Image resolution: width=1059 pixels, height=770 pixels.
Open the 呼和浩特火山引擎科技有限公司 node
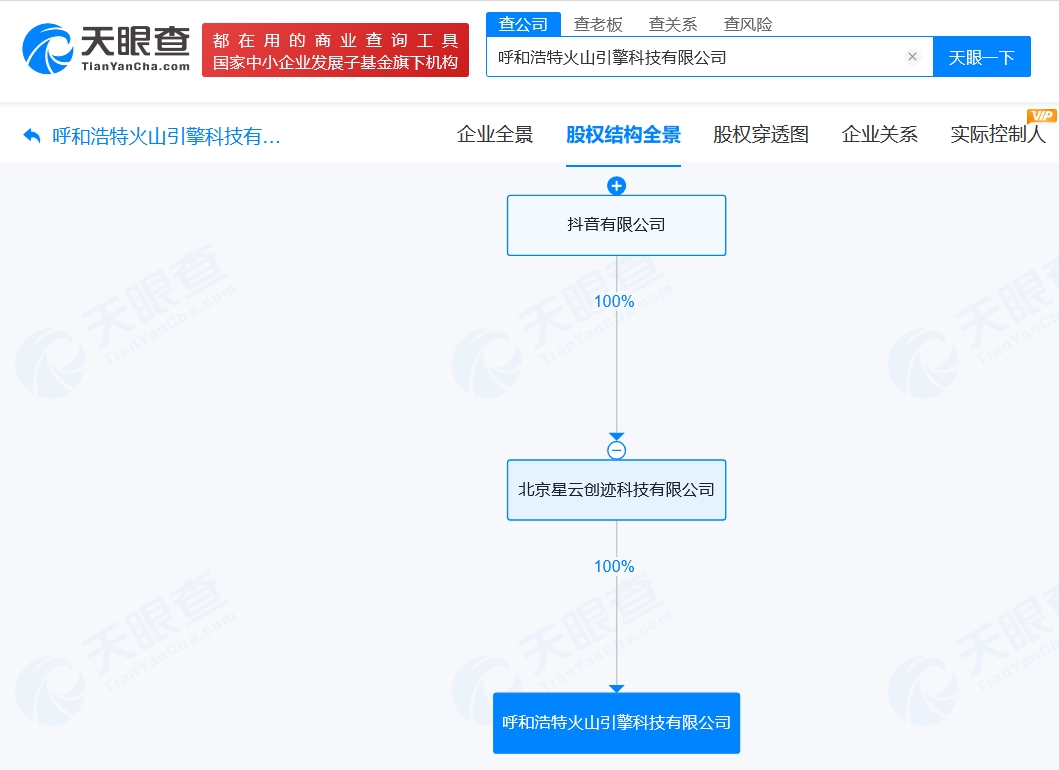tap(616, 723)
